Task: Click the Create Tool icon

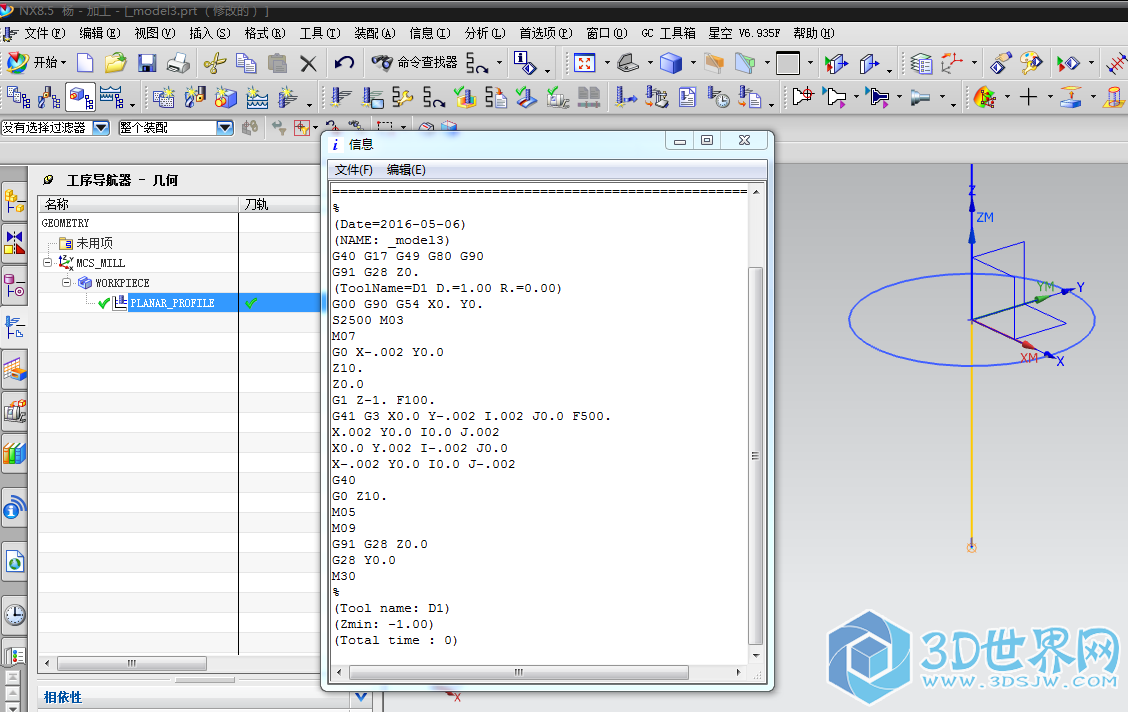Action: tap(194, 97)
